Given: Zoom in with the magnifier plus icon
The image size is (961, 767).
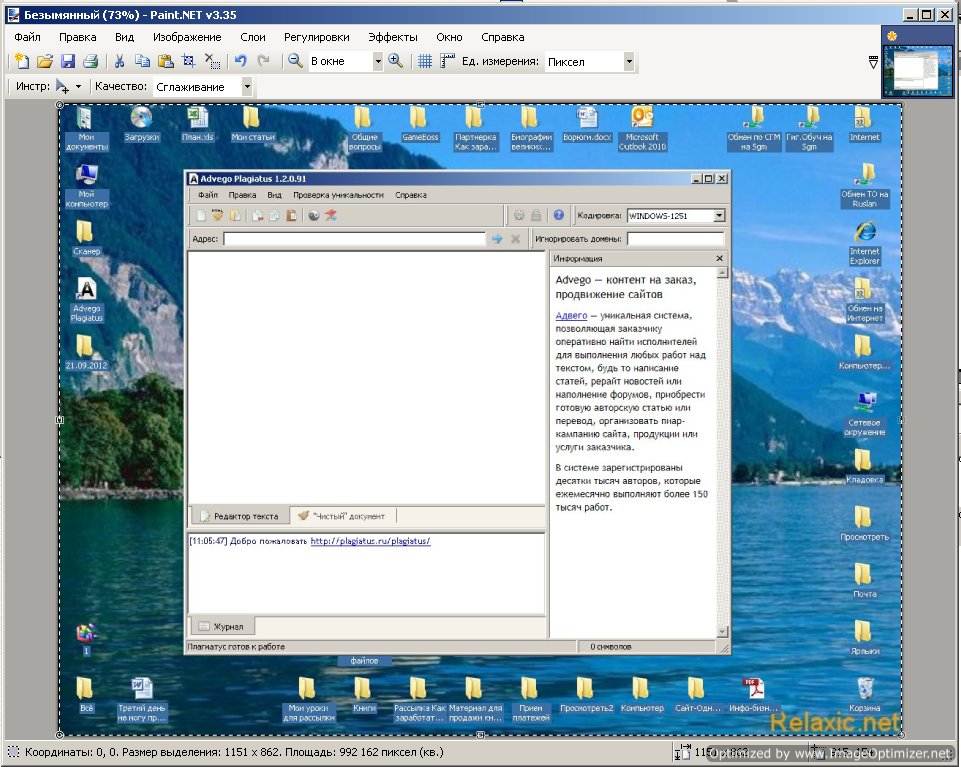Looking at the screenshot, I should pos(396,61).
